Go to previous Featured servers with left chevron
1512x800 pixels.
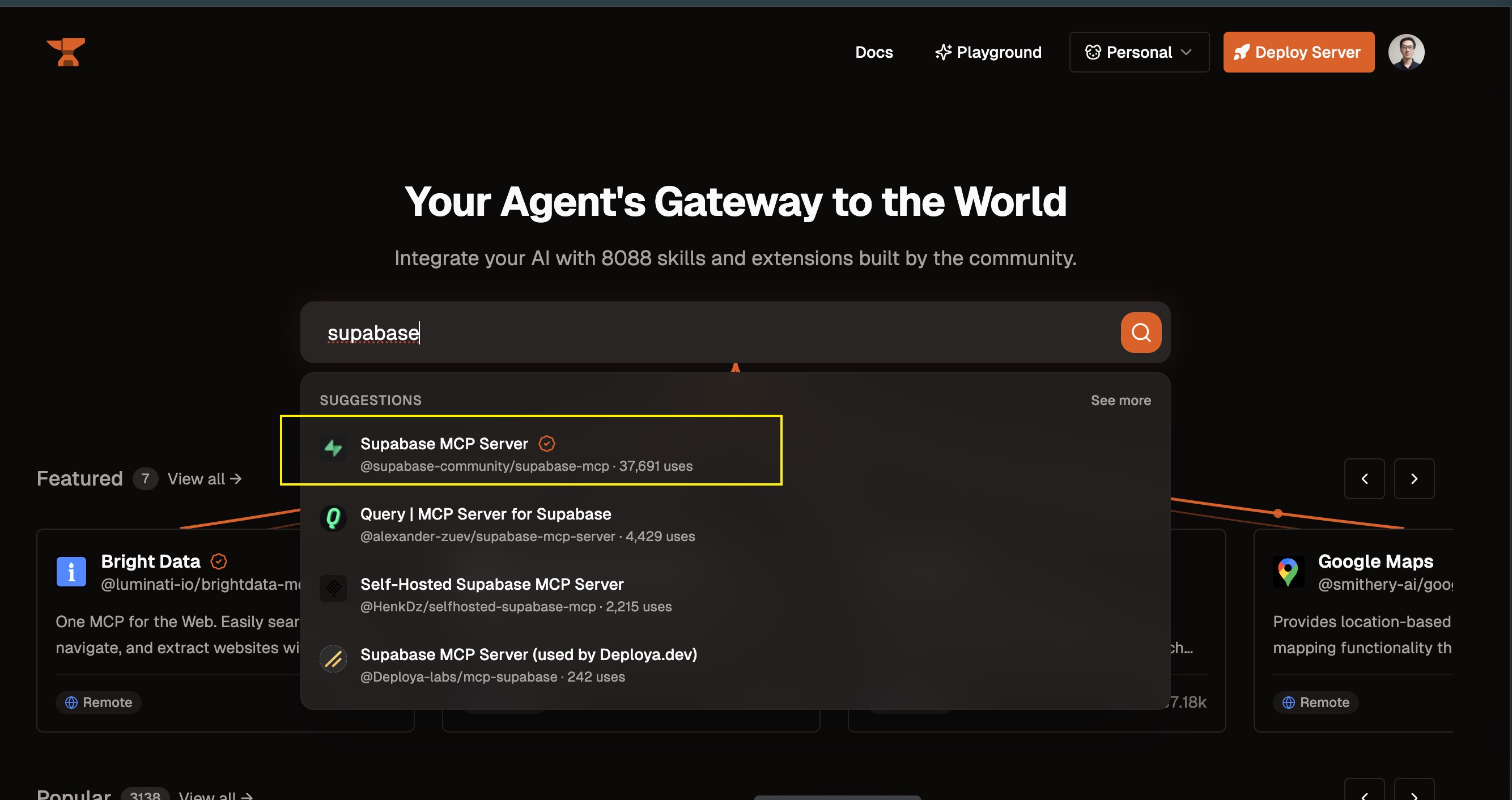click(1364, 478)
